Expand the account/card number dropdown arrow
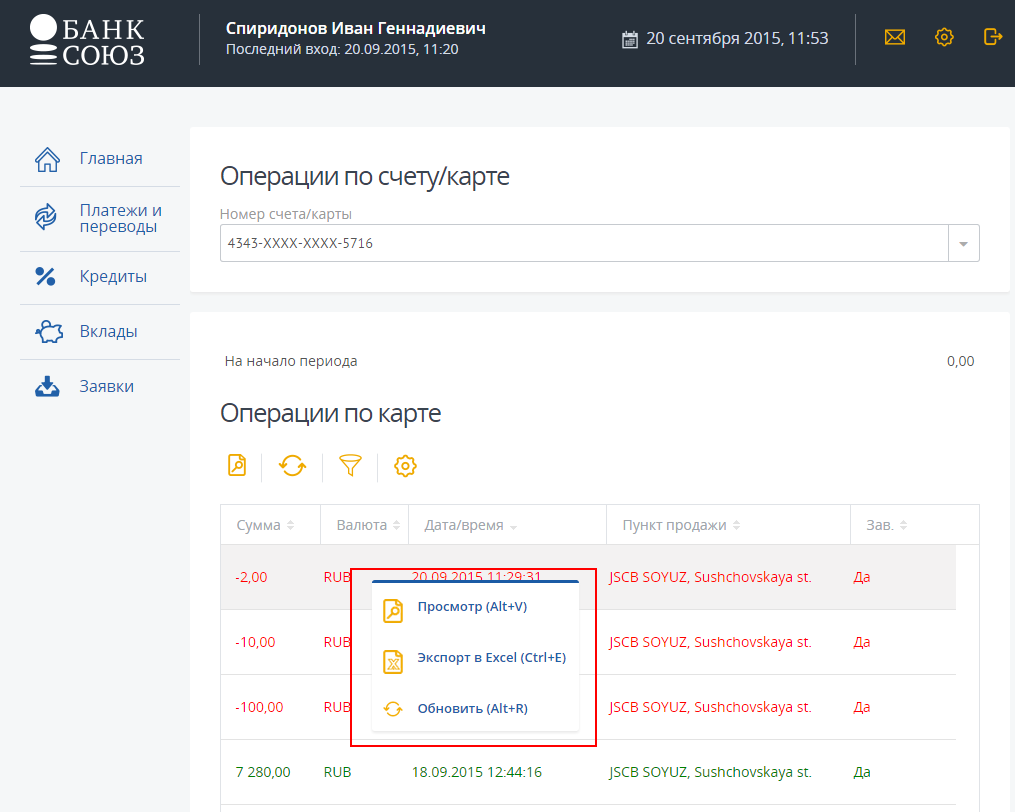The image size is (1015, 812). pos(963,243)
